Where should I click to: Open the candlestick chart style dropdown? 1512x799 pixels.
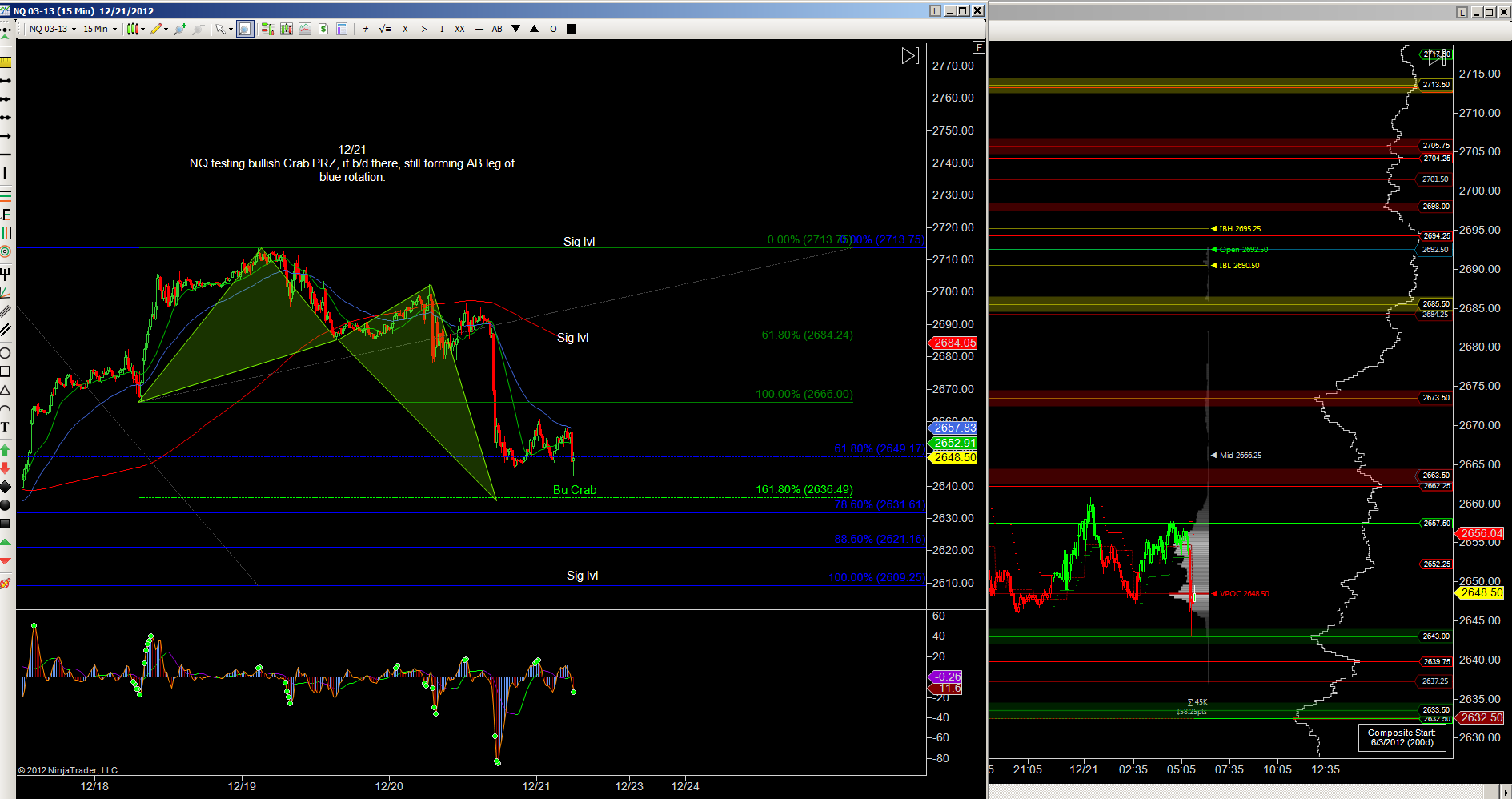135,29
